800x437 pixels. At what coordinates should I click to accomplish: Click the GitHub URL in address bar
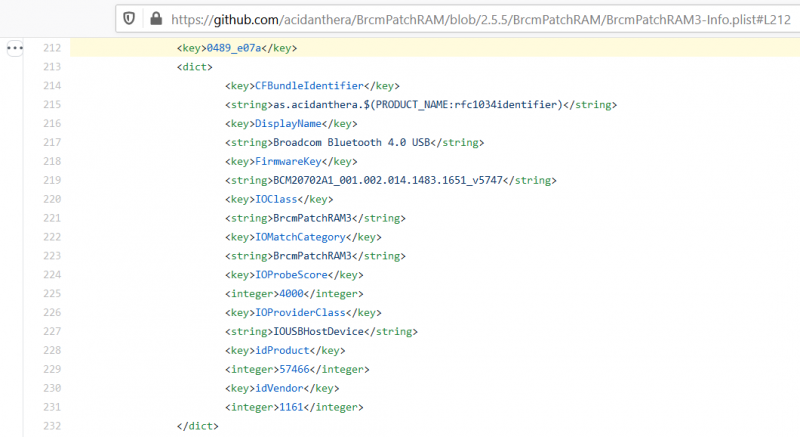[481, 19]
